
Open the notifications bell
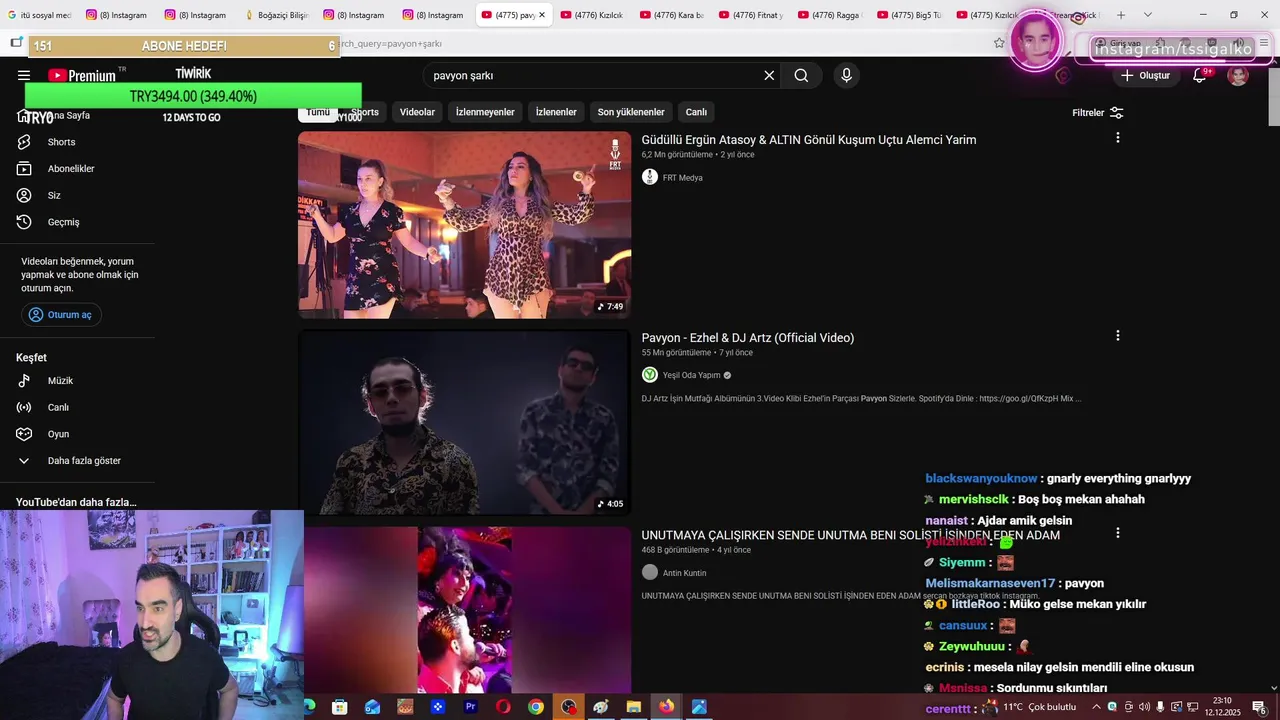1199,75
